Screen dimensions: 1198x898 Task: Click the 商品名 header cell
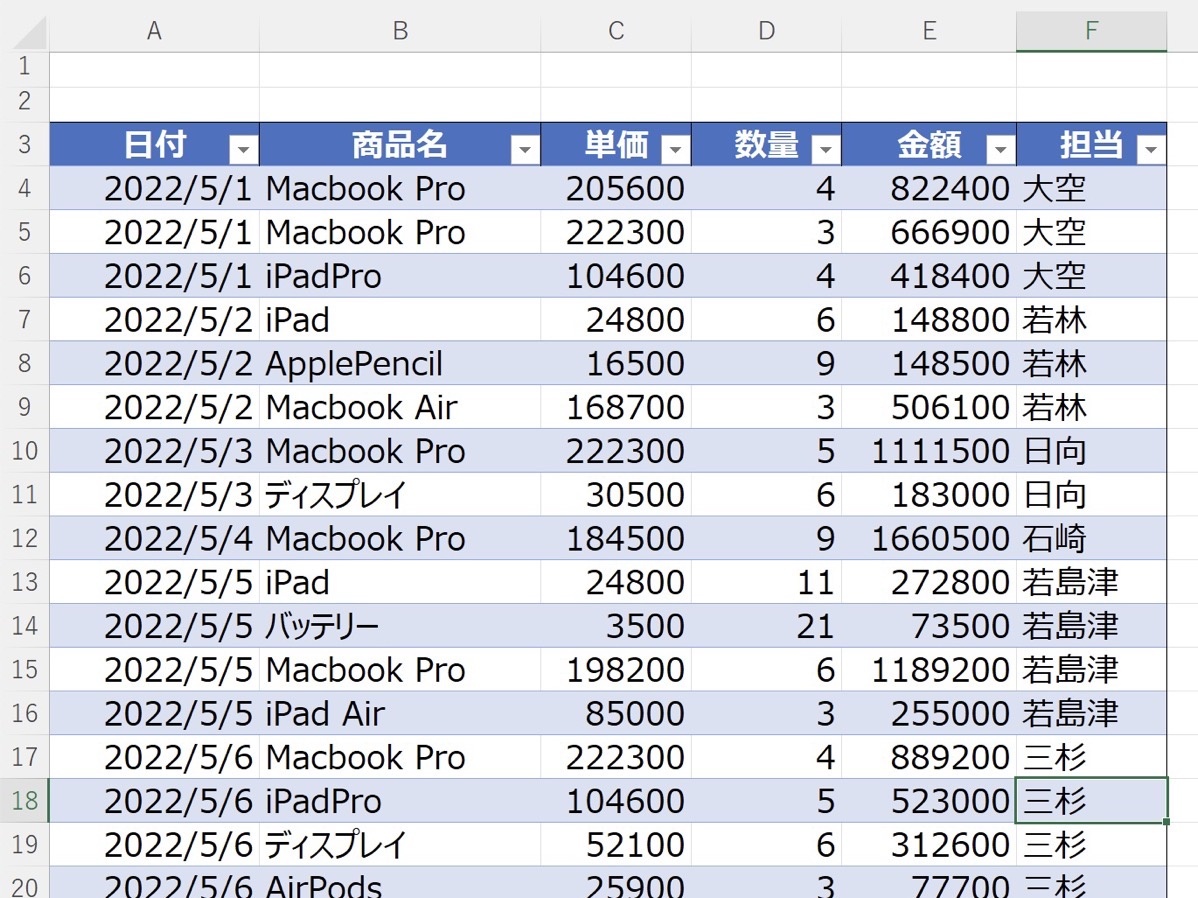[400, 144]
